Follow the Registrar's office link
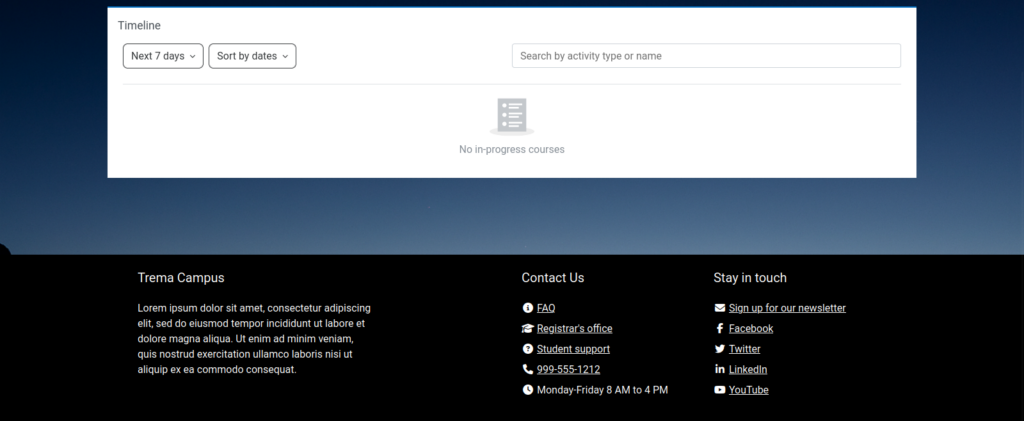Image resolution: width=1024 pixels, height=421 pixels. 574,329
